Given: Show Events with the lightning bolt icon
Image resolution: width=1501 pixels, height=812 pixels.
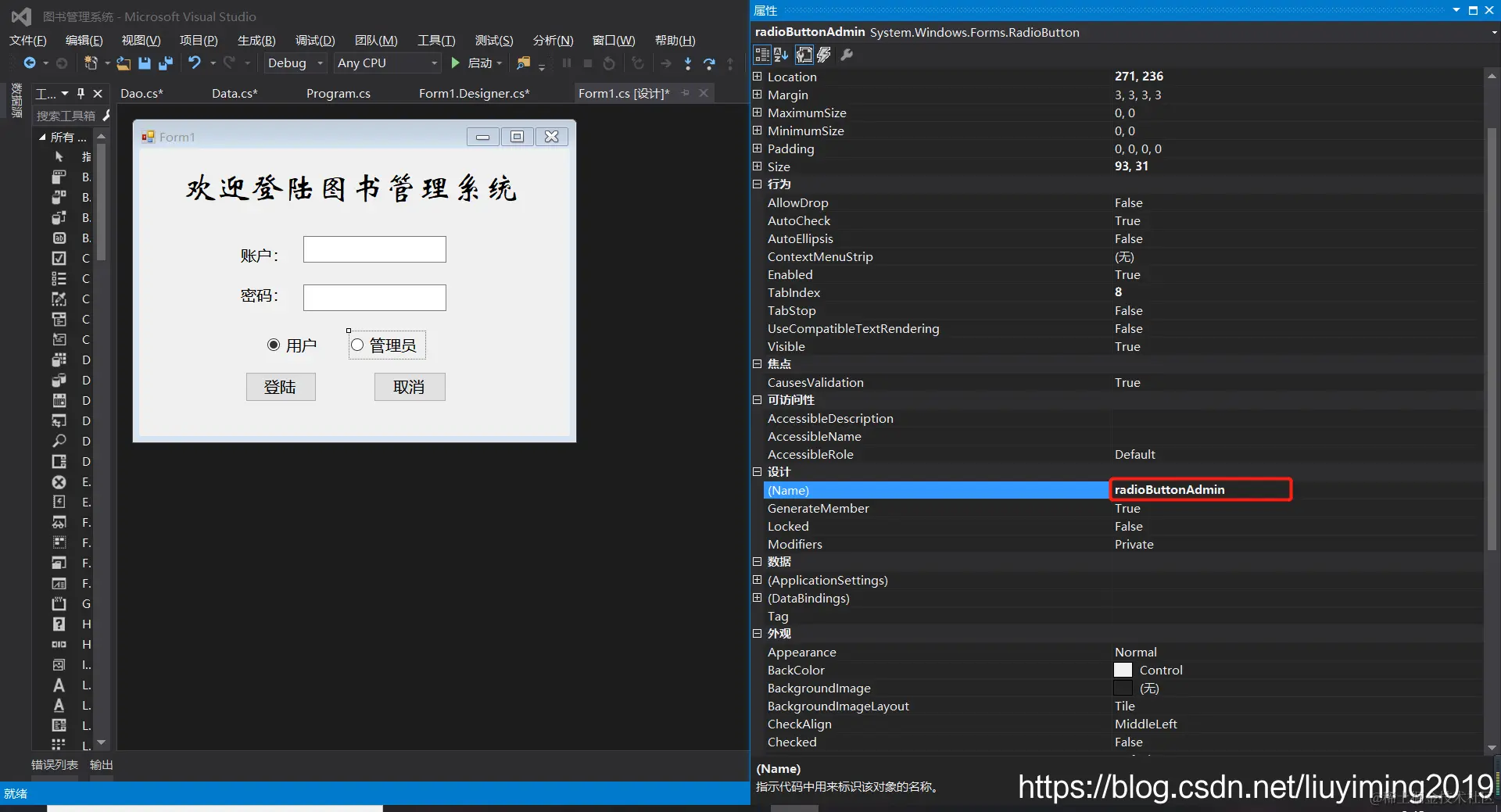Looking at the screenshot, I should tap(824, 55).
